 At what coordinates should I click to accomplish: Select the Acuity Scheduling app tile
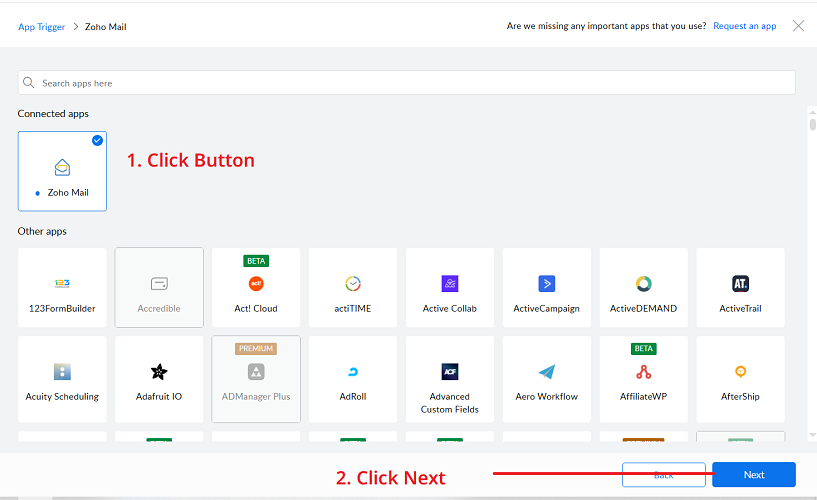pyautogui.click(x=62, y=380)
